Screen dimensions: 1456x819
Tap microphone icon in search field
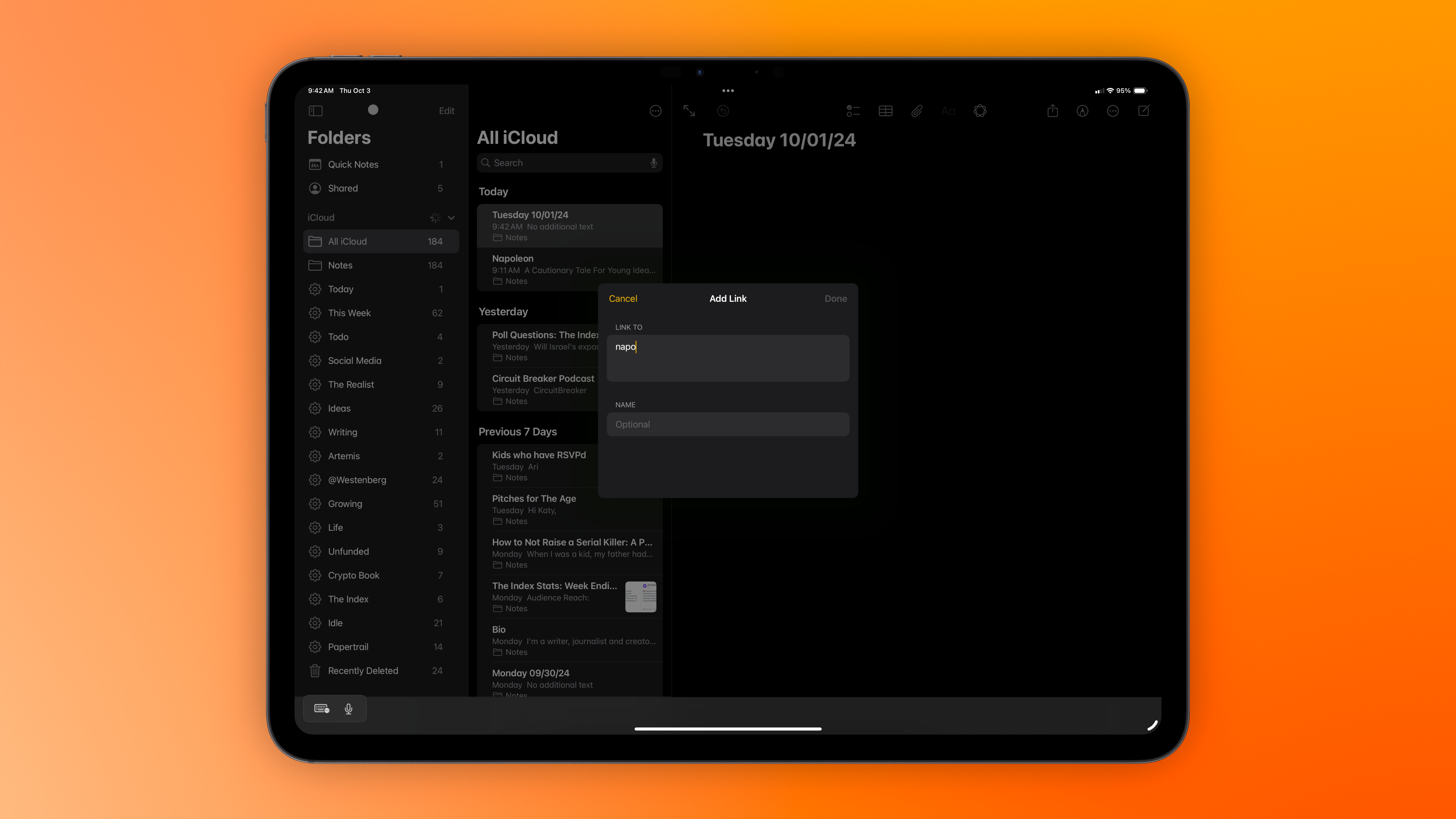(653, 163)
